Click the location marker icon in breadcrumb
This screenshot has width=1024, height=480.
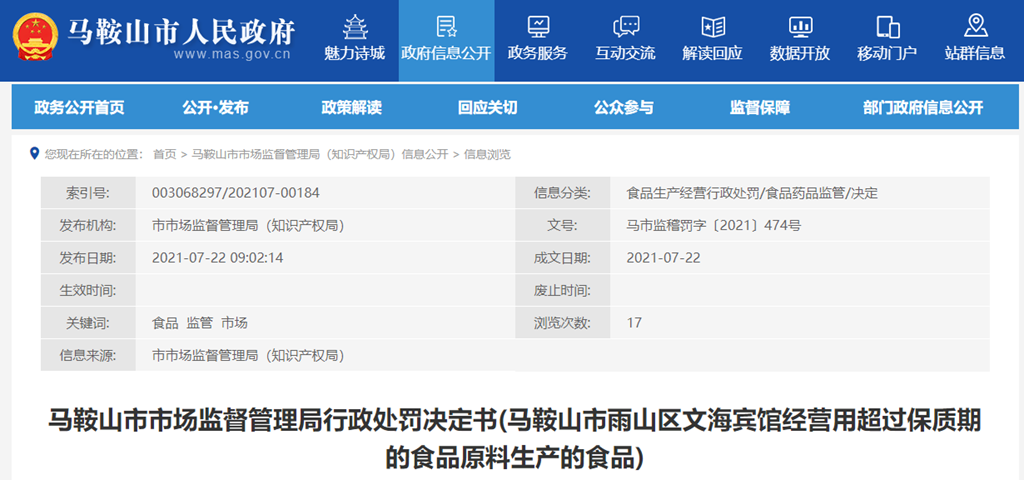coord(36,154)
